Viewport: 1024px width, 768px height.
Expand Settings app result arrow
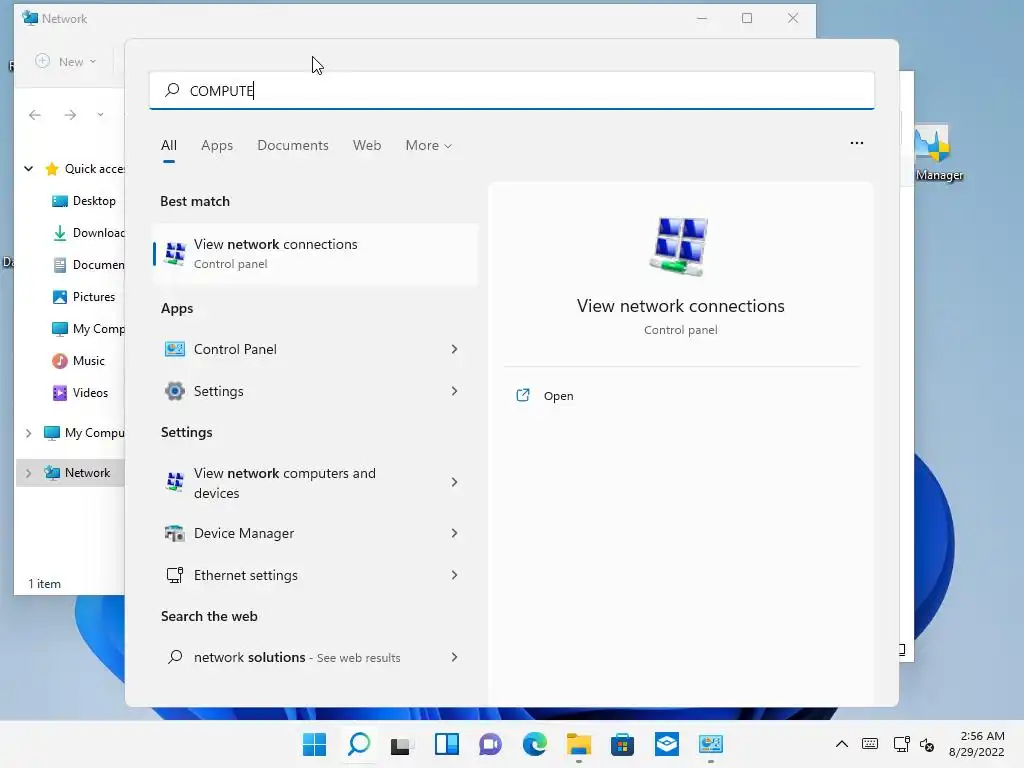pyautogui.click(x=455, y=391)
